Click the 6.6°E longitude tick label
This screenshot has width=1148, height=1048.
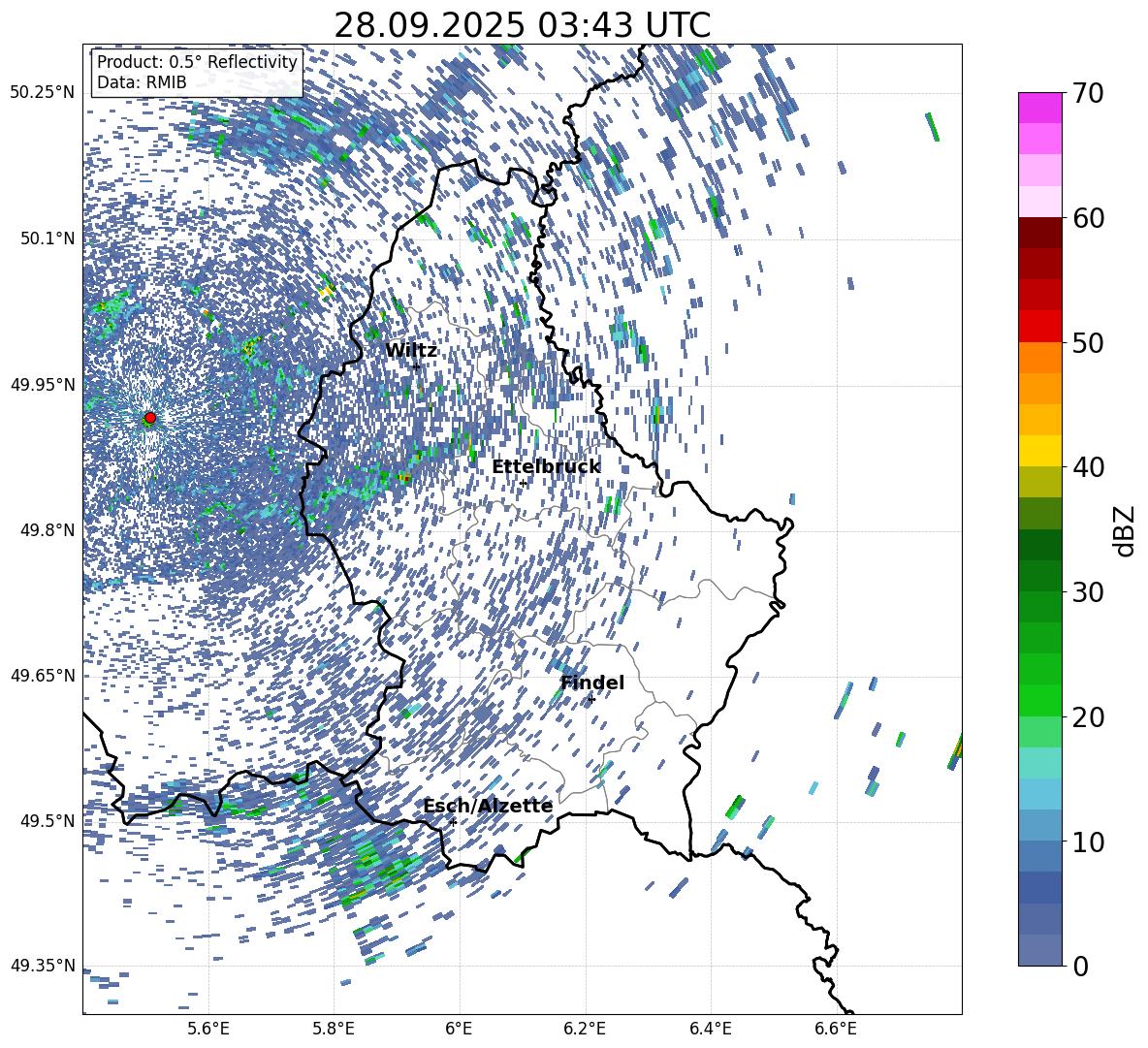tap(836, 1029)
